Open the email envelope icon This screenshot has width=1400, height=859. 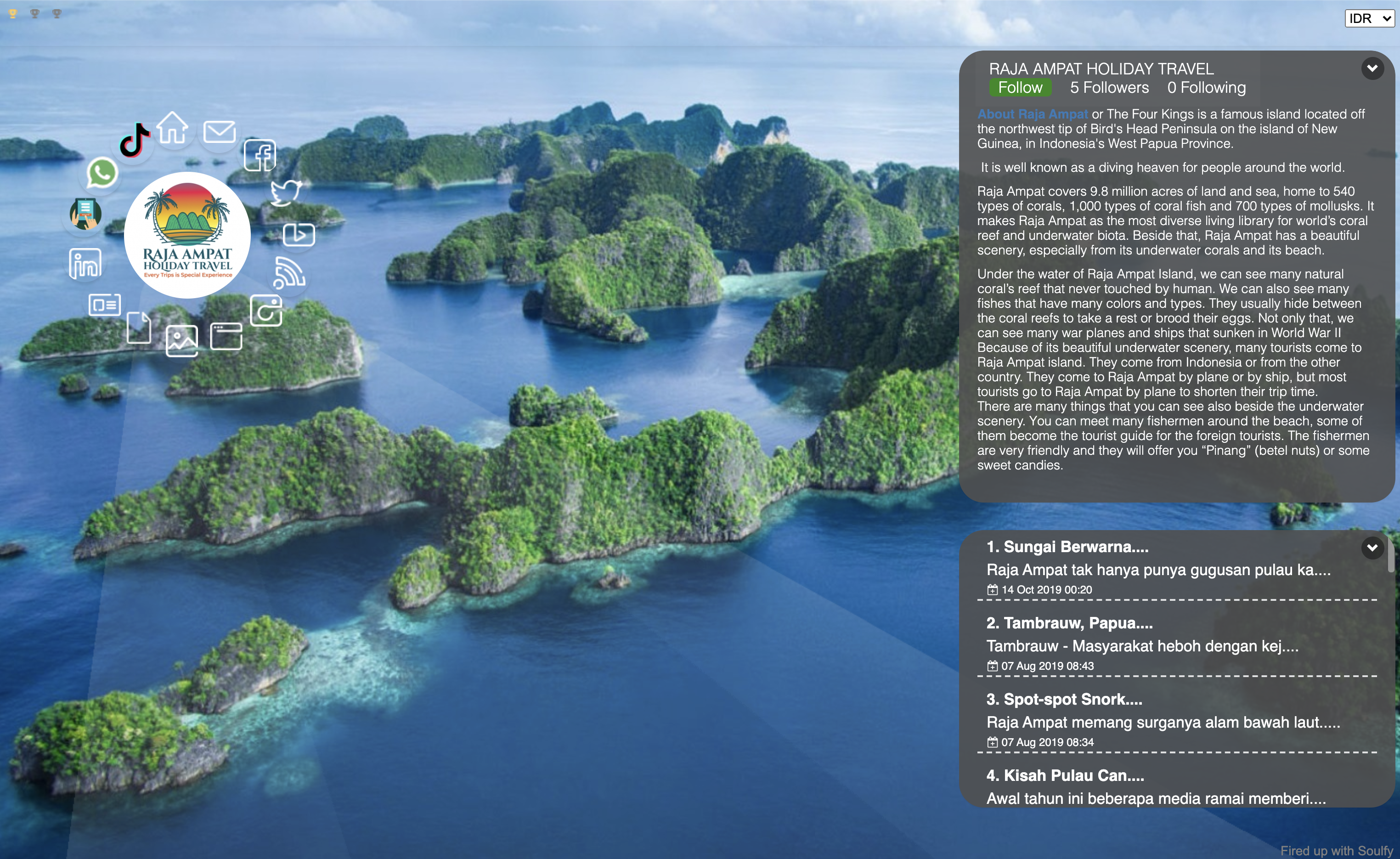tap(219, 132)
